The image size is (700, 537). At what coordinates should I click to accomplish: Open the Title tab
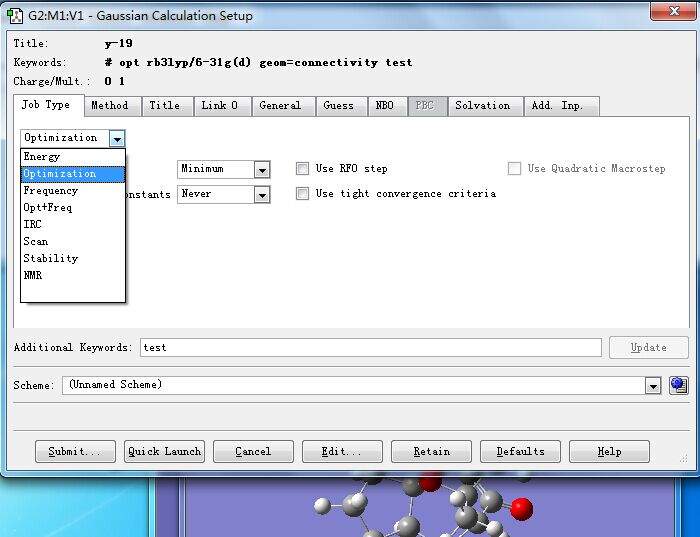(167, 106)
